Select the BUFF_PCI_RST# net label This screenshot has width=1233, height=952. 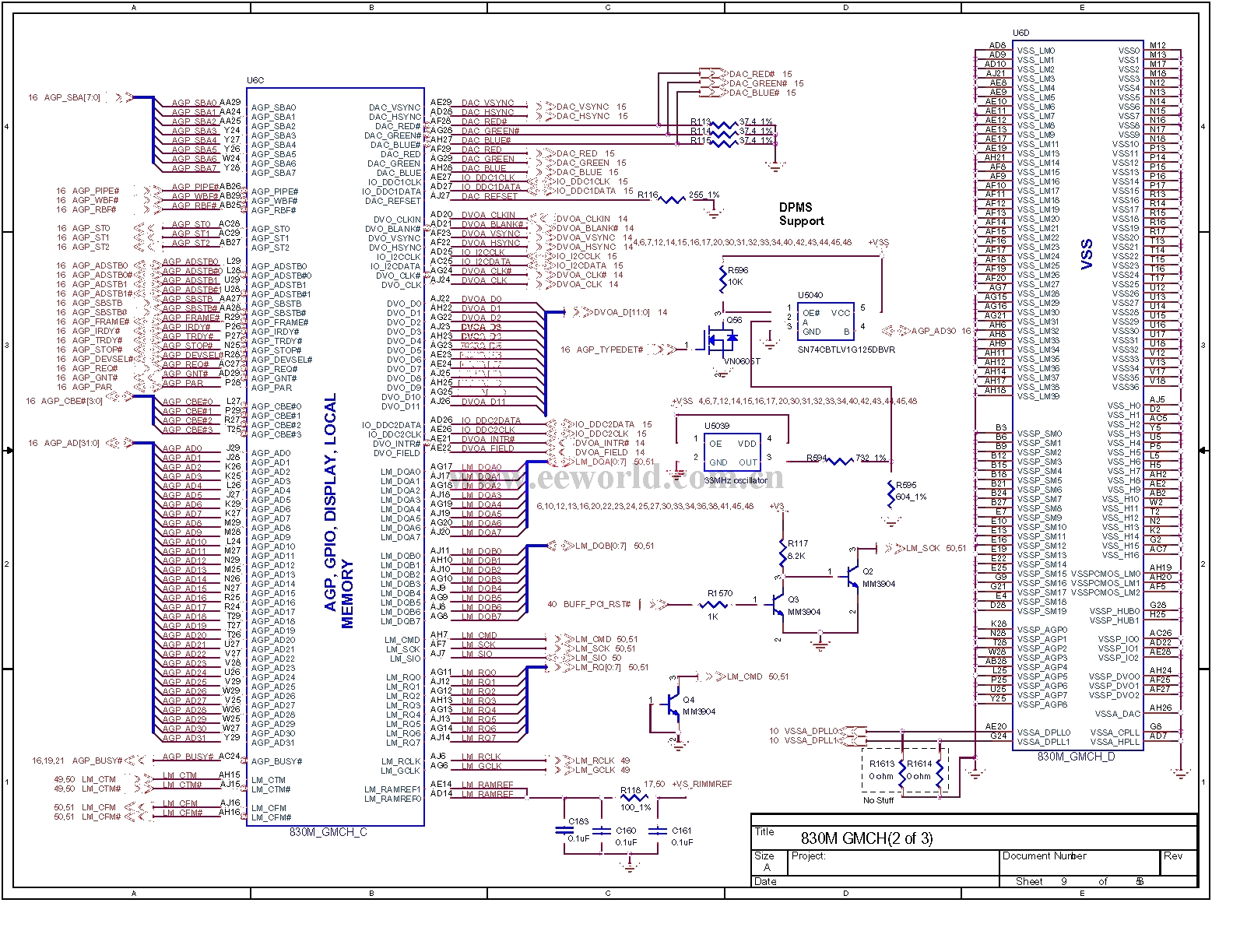point(597,604)
